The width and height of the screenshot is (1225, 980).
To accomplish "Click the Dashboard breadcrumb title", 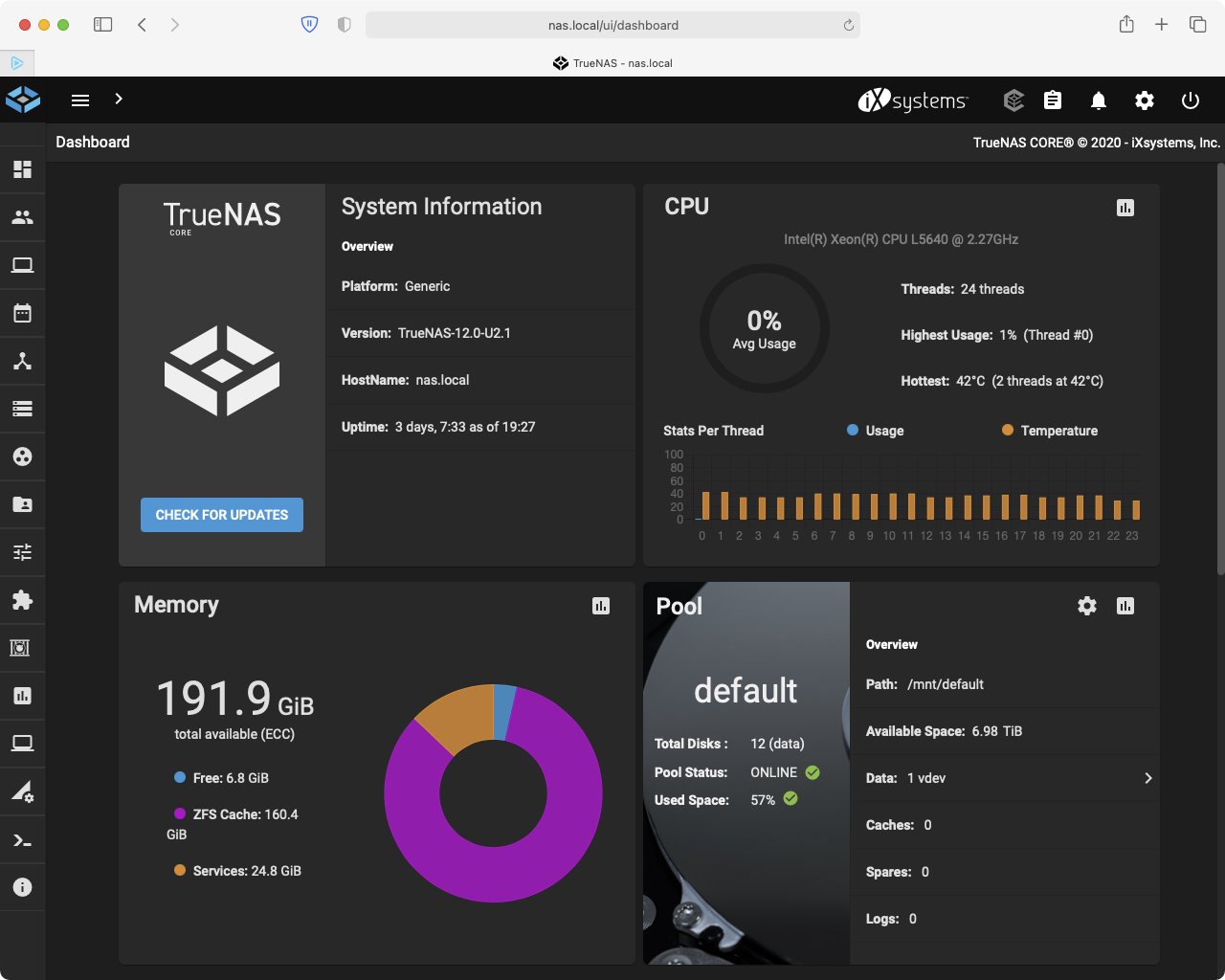I will pos(93,142).
